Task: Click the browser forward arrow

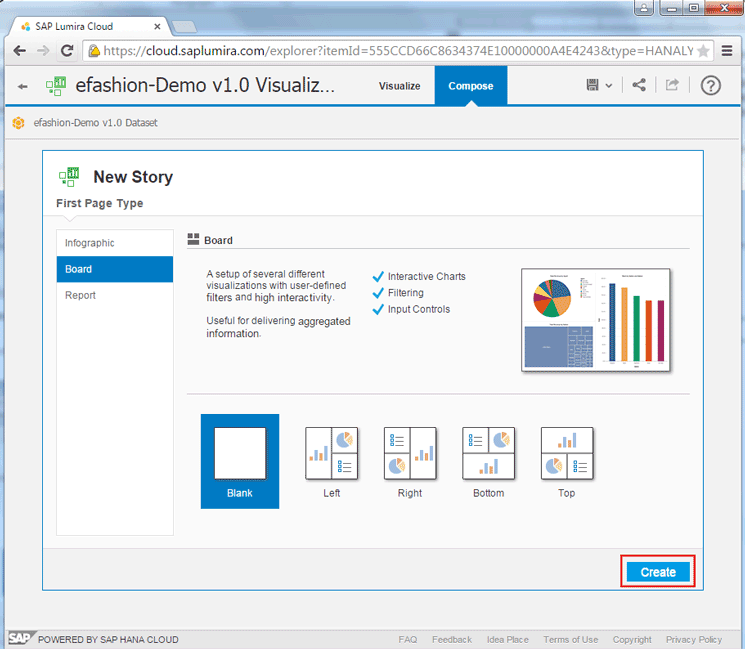Action: (43, 50)
